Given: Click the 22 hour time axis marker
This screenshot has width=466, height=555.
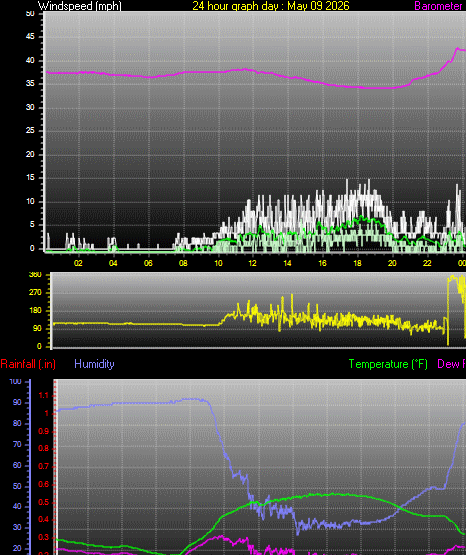Looking at the screenshot, I should (427, 263).
